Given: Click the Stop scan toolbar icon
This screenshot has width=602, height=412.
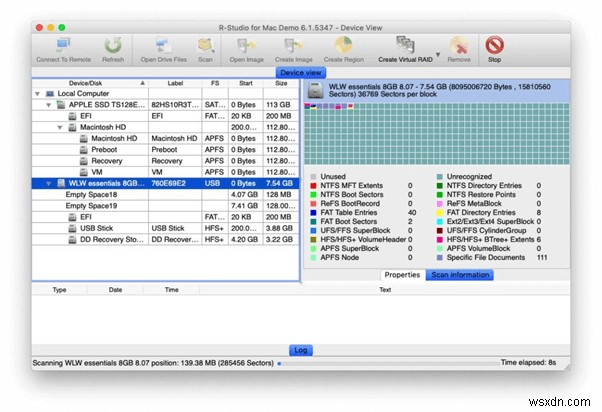Looking at the screenshot, I should point(494,45).
